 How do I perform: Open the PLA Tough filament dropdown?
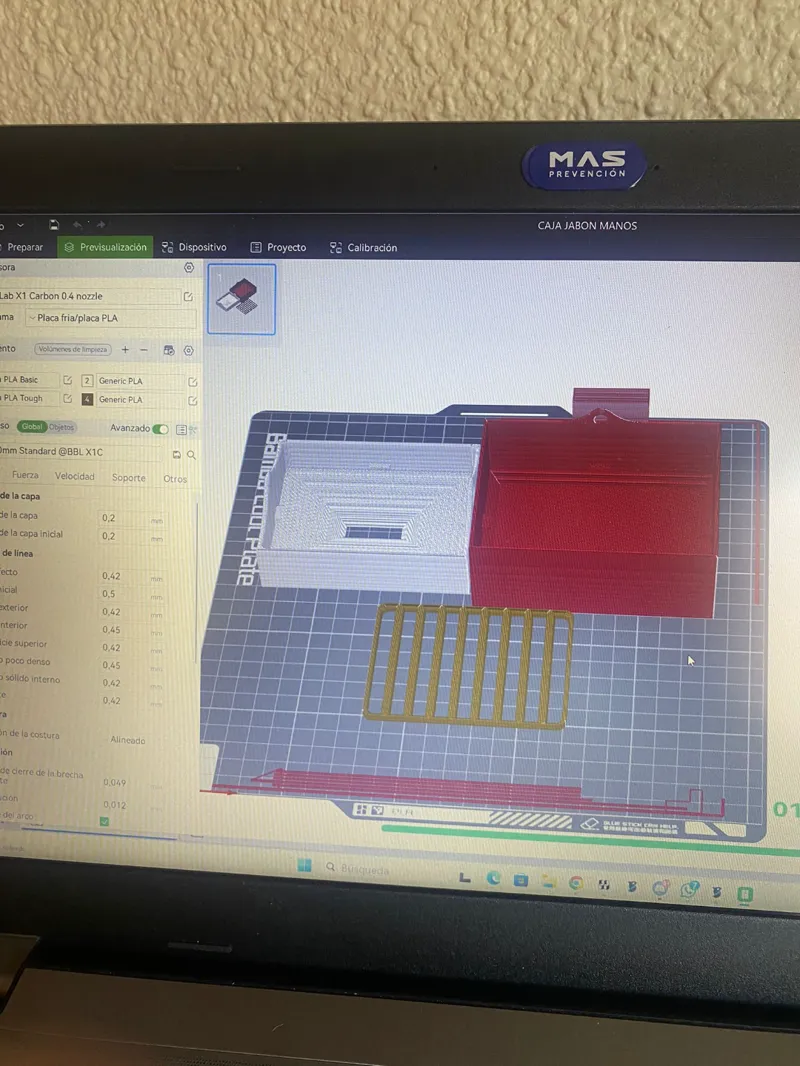(x=29, y=398)
